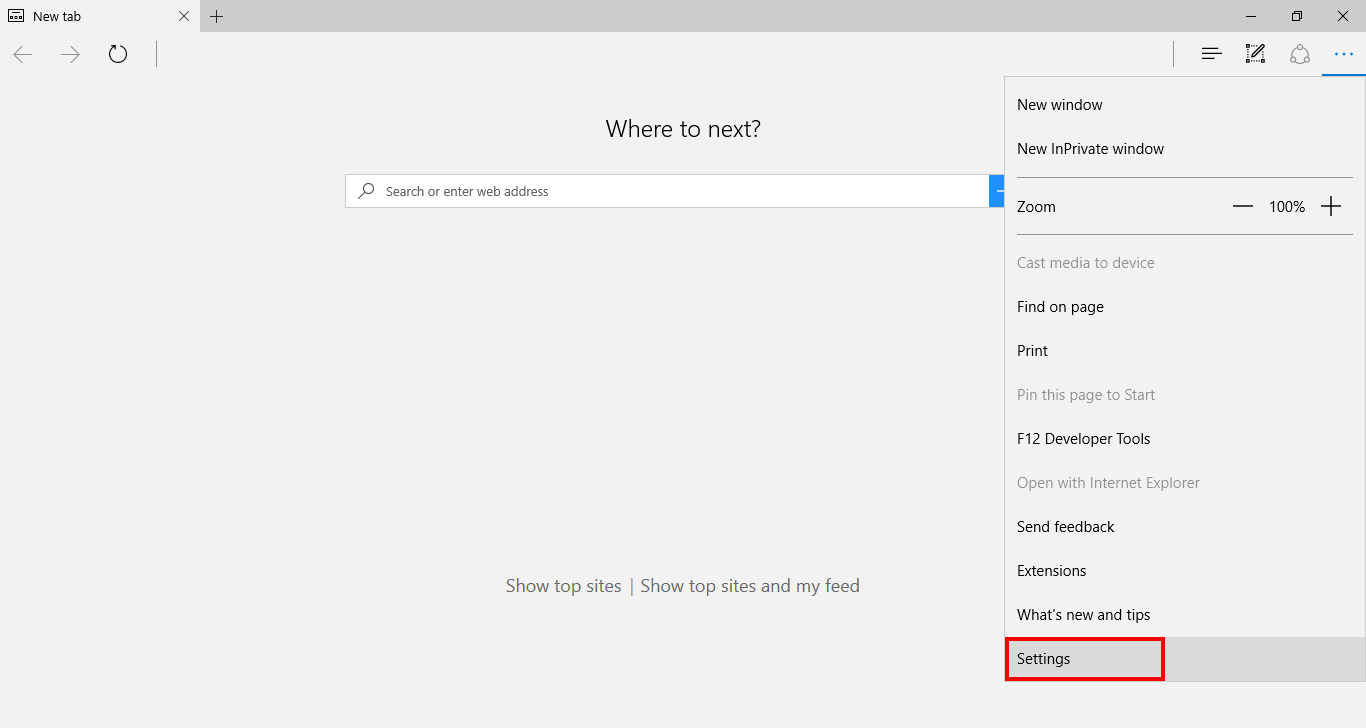This screenshot has width=1366, height=728.
Task: Open a new tab with plus icon
Action: click(217, 16)
